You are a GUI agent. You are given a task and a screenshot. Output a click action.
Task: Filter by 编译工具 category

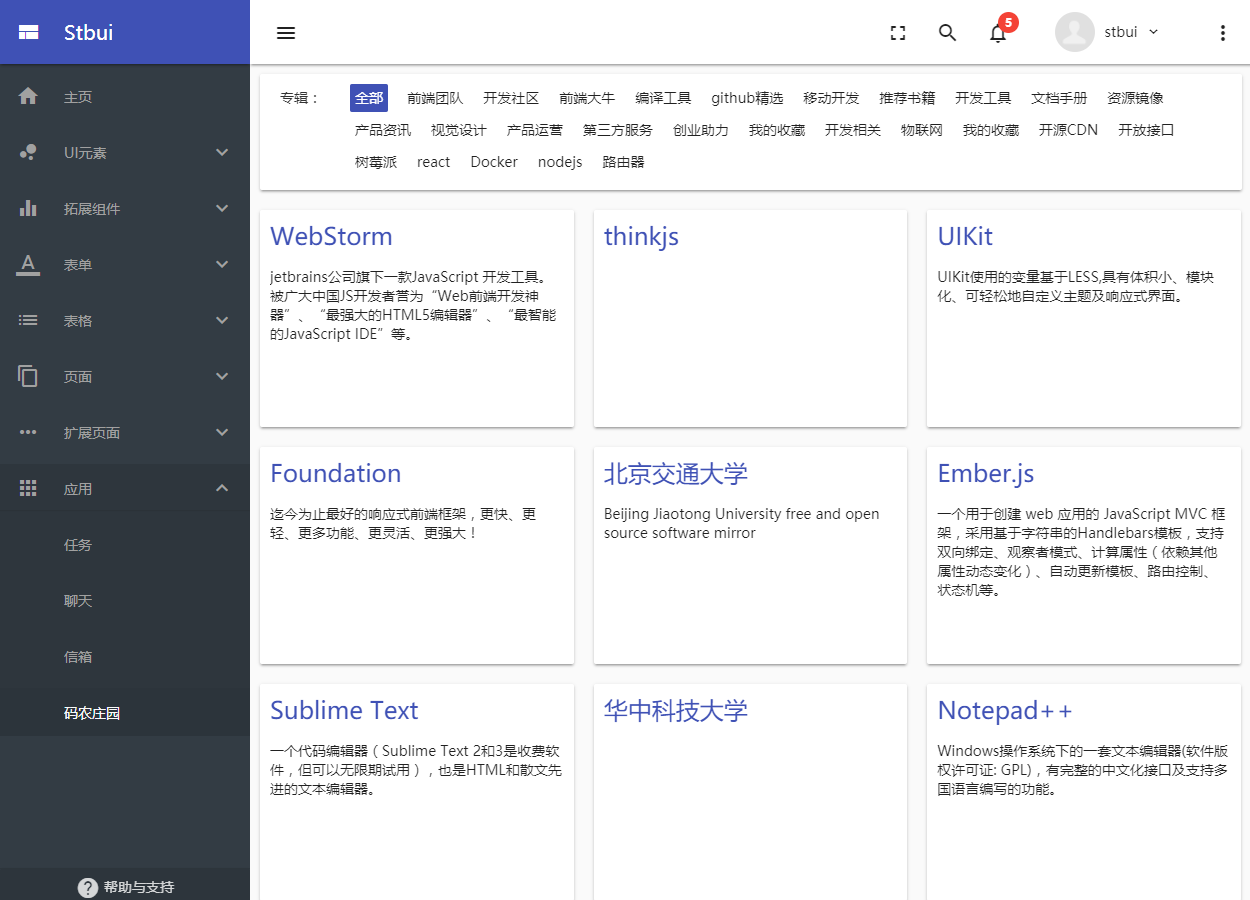[663, 98]
